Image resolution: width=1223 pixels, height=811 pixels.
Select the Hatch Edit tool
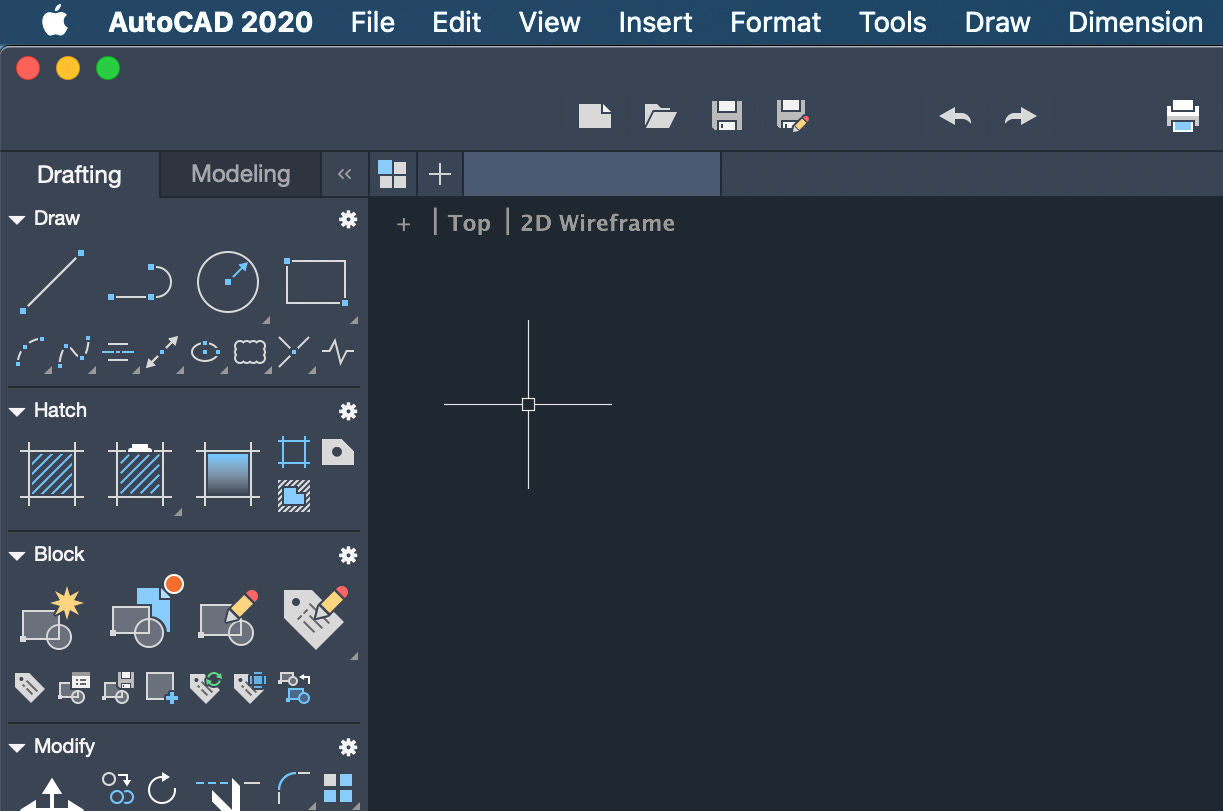[140, 474]
